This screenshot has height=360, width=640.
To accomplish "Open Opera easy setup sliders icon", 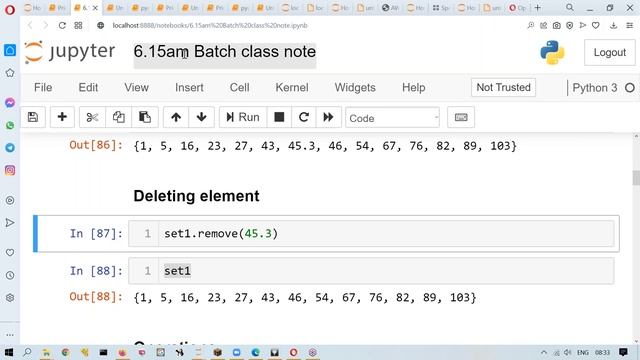I will point(629,25).
